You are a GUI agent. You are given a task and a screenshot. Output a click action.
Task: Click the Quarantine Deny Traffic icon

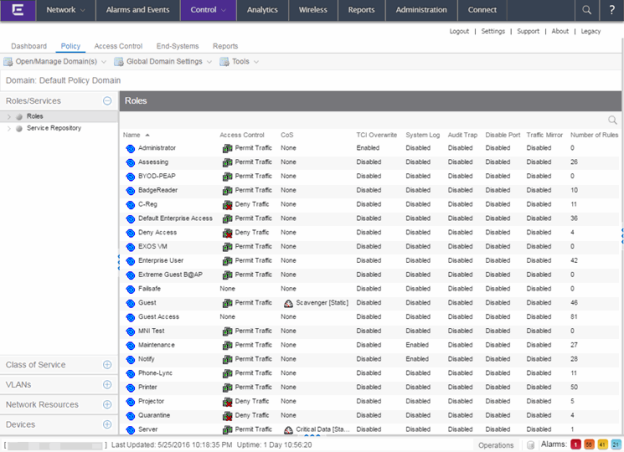click(x=227, y=416)
